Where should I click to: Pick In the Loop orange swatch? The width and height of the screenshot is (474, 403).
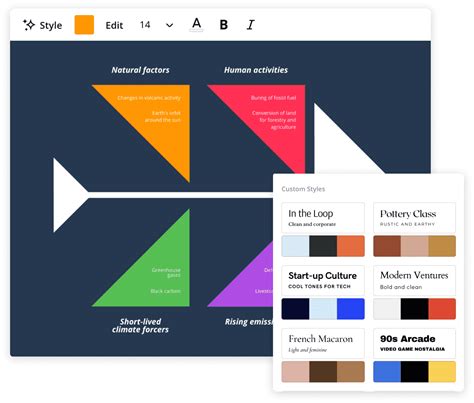point(351,246)
